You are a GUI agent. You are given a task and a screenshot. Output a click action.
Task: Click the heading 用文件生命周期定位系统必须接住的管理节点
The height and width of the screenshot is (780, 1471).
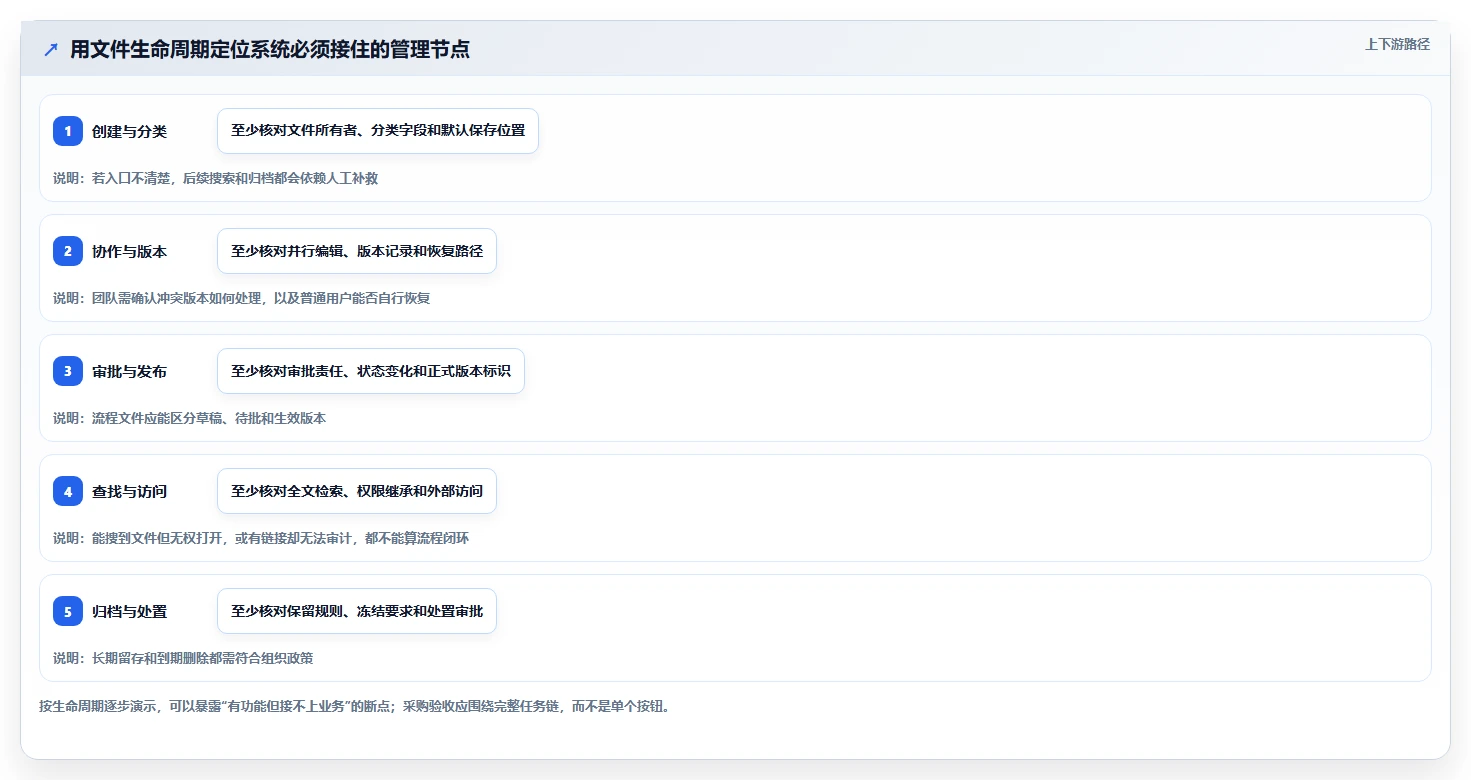[270, 50]
